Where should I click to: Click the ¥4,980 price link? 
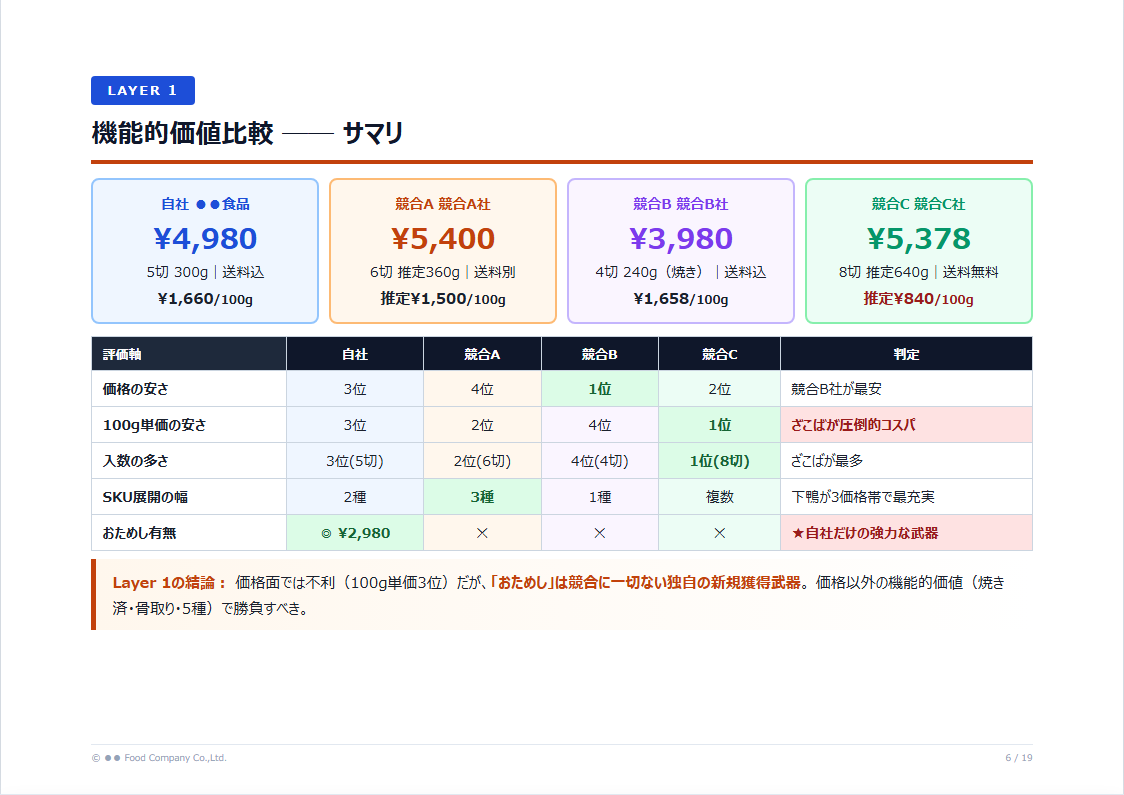(x=204, y=238)
